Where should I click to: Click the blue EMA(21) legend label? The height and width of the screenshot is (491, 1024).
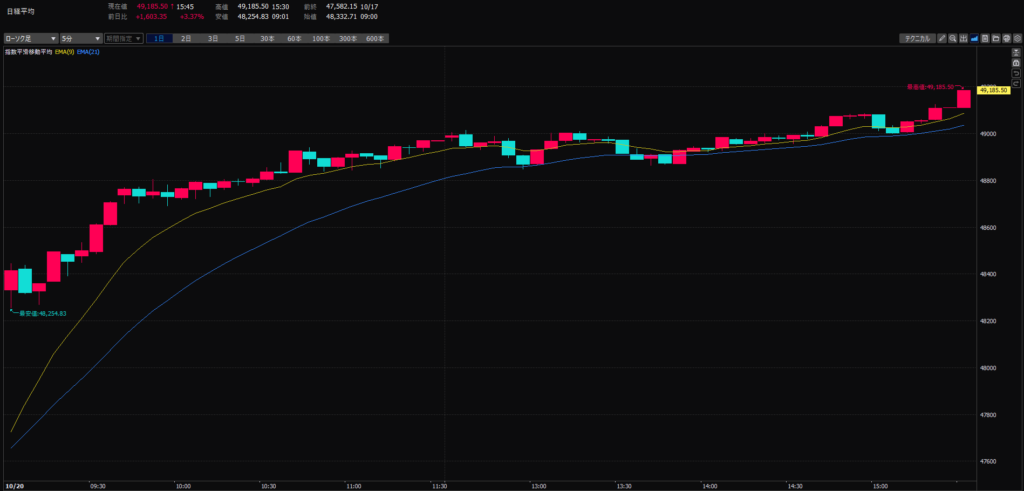[x=88, y=51]
